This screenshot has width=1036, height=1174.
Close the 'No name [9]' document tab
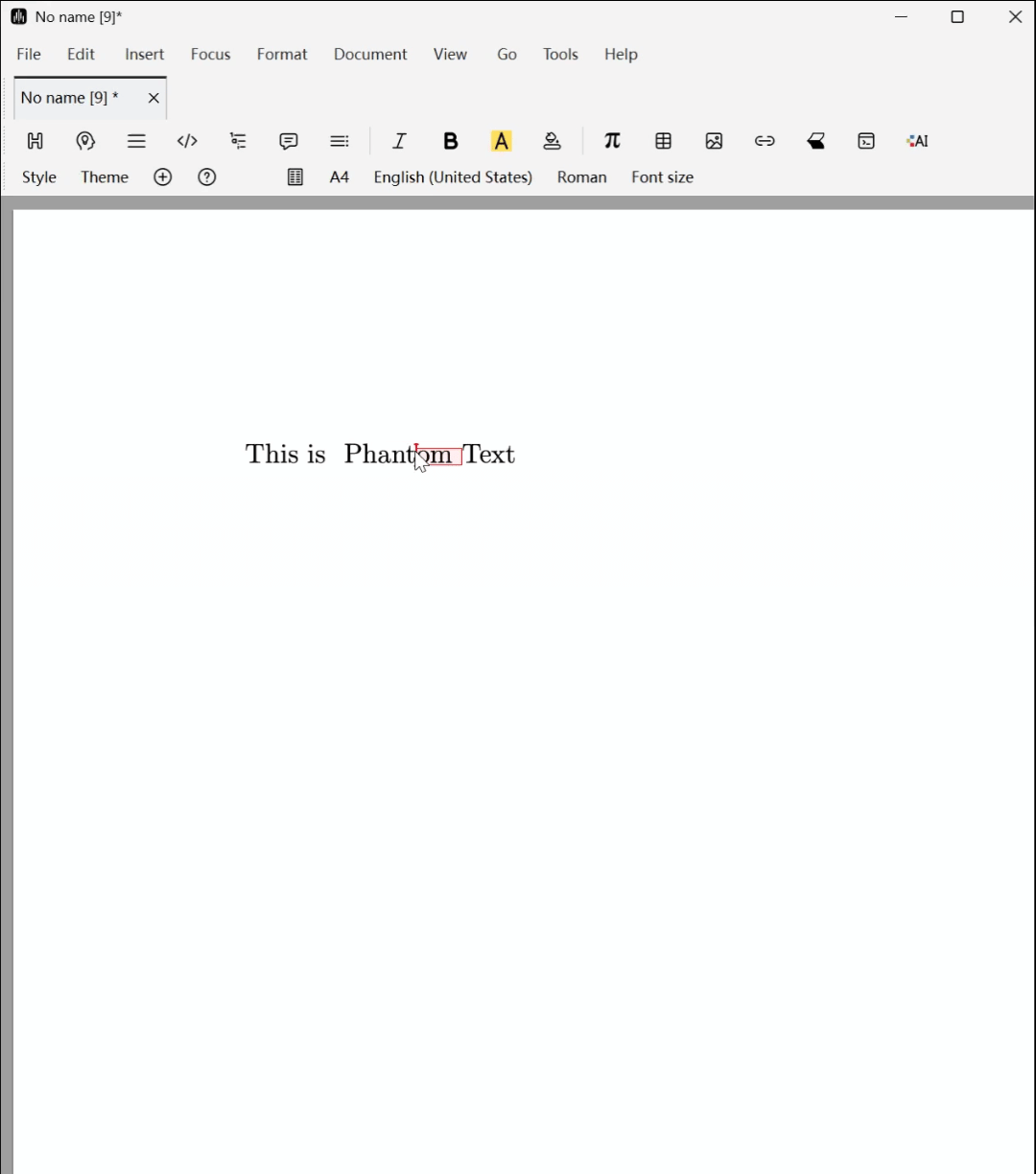(x=153, y=98)
